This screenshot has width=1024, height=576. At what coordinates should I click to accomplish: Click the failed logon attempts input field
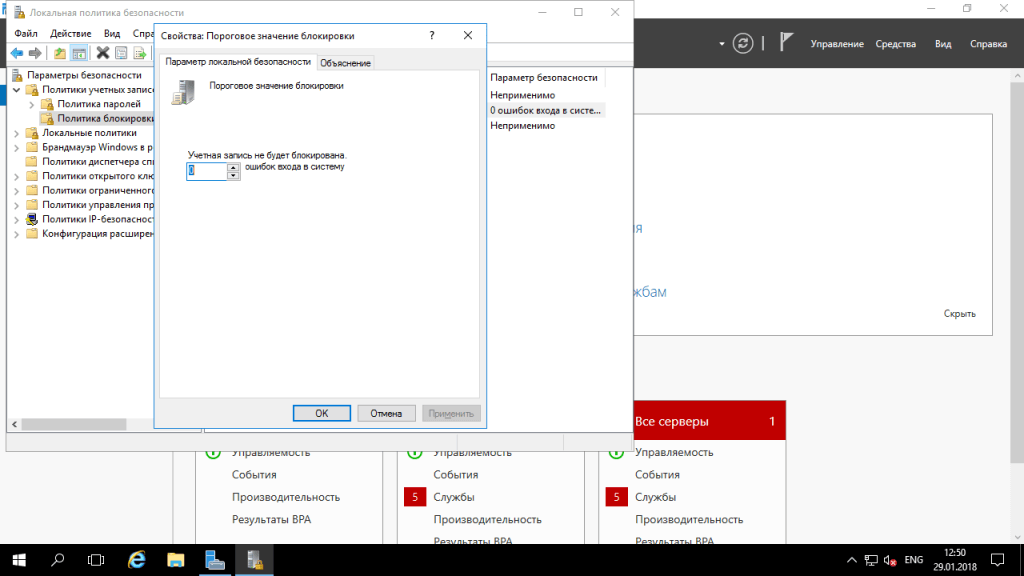point(206,171)
